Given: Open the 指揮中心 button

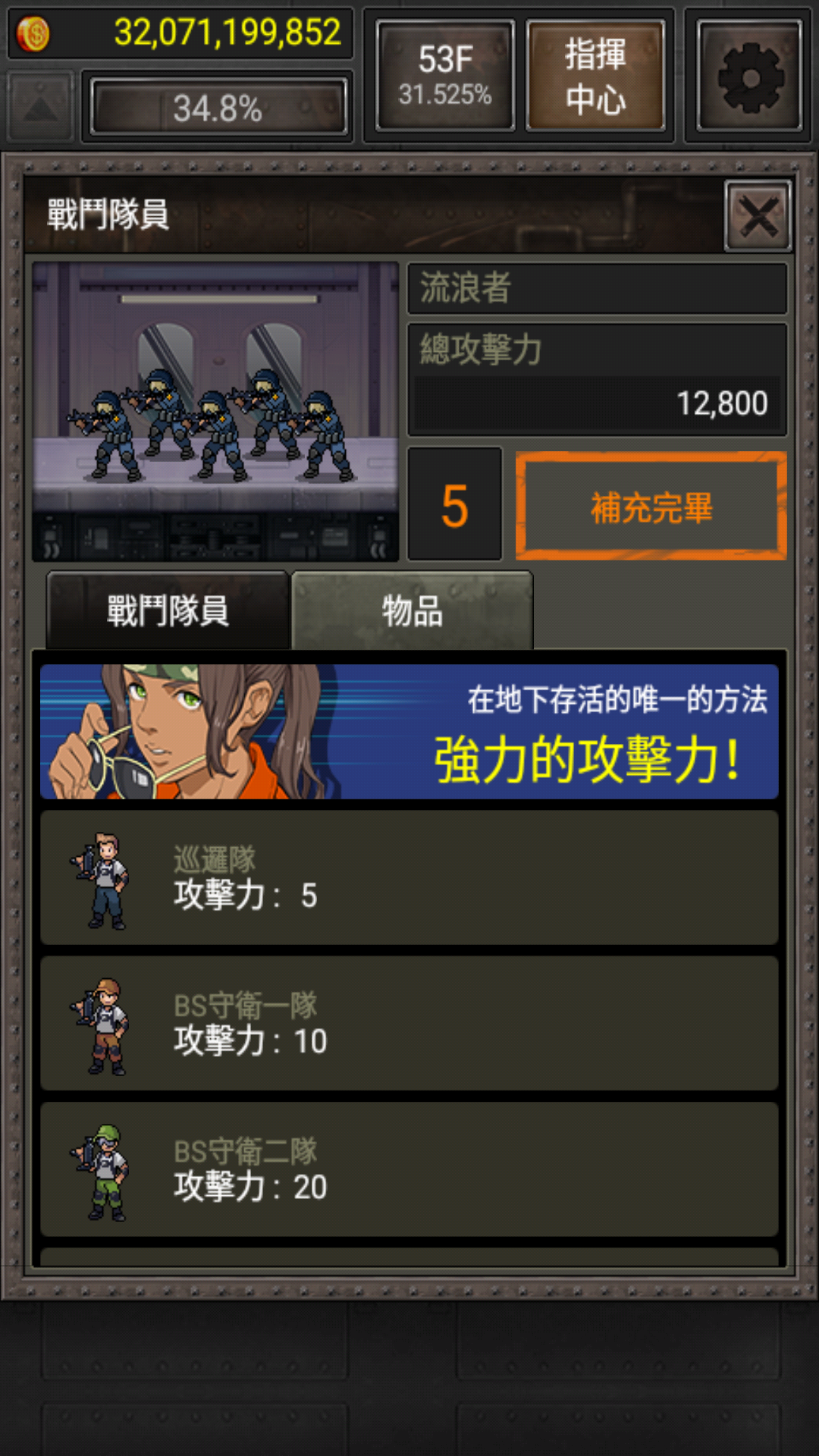Looking at the screenshot, I should 595,76.
